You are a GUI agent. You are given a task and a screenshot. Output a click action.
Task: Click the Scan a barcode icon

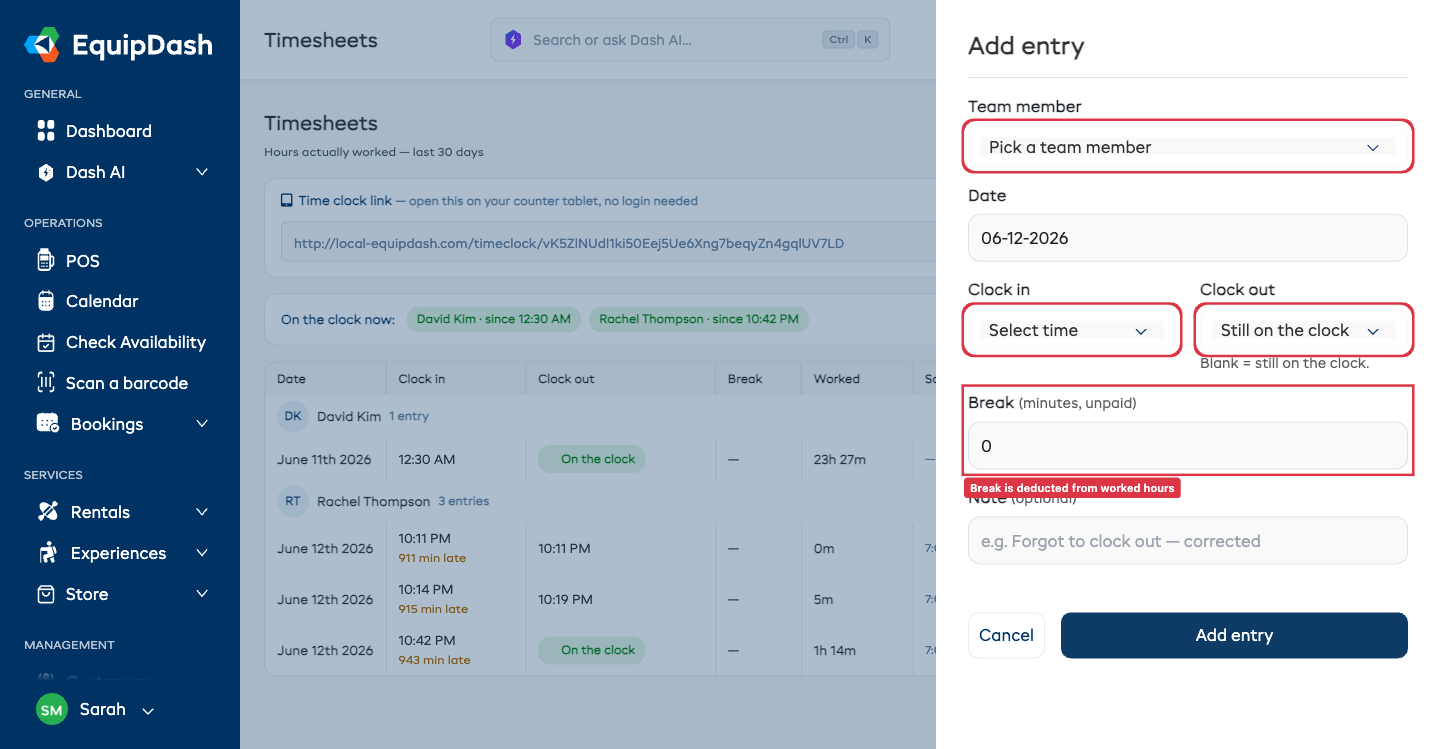coord(45,383)
